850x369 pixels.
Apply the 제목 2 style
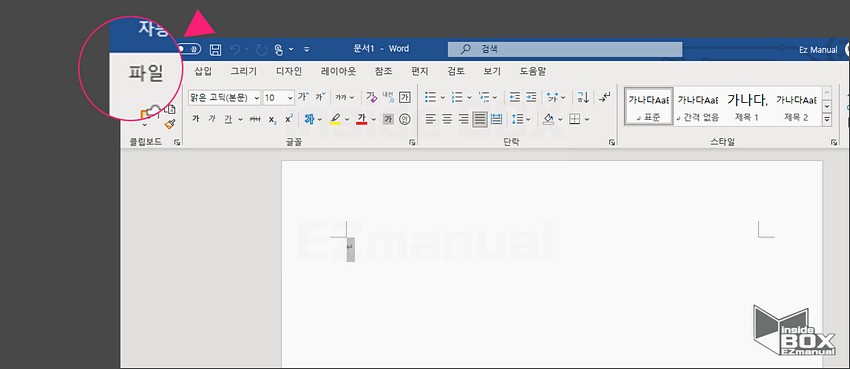coord(796,106)
